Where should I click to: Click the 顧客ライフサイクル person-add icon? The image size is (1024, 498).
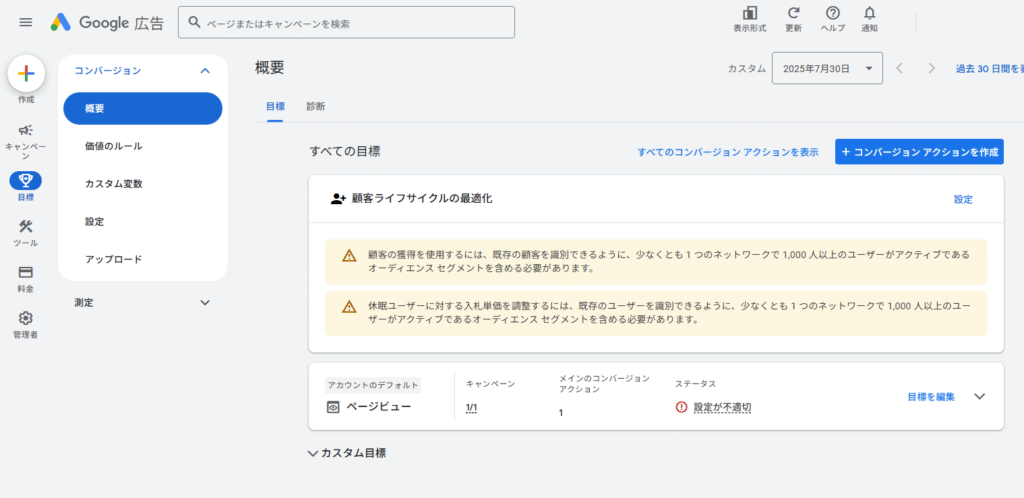(x=338, y=199)
